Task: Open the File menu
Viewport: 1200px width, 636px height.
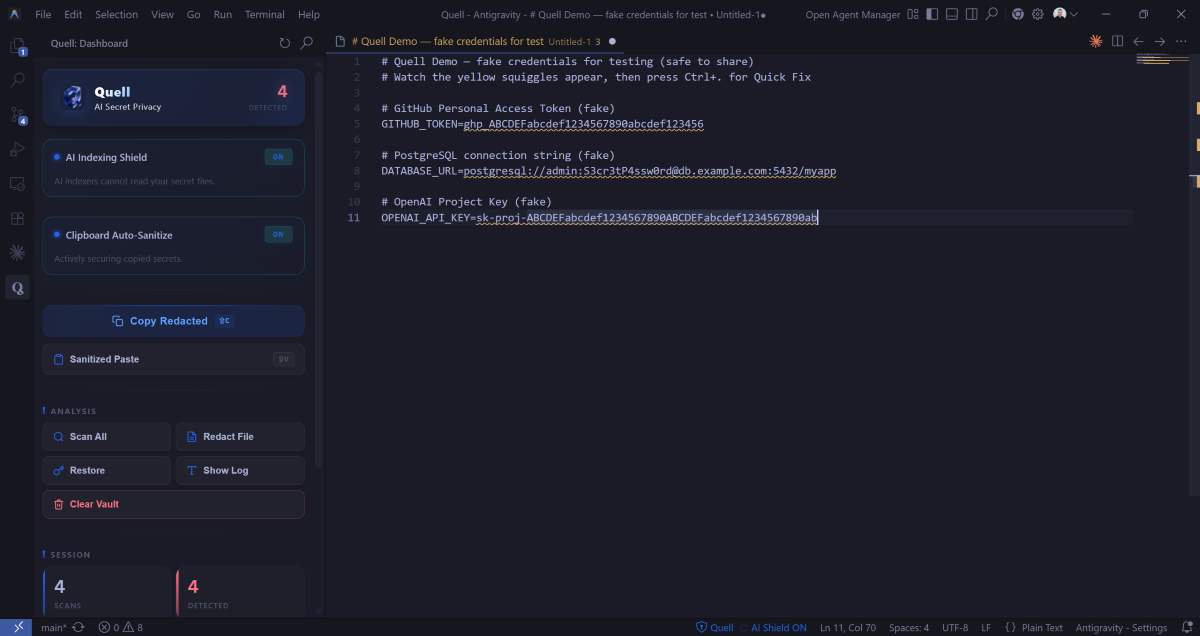Action: coord(43,14)
